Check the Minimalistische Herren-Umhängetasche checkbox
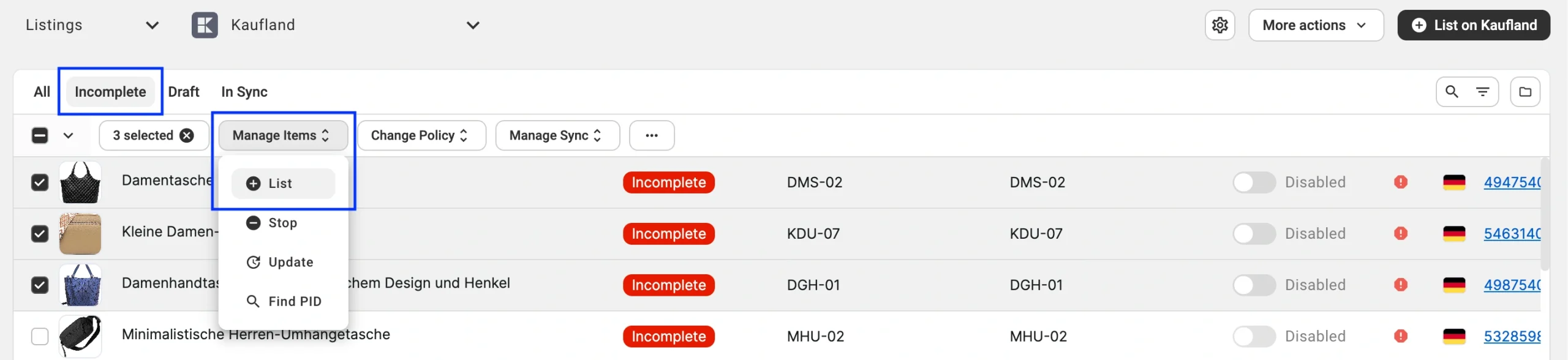 (x=40, y=336)
